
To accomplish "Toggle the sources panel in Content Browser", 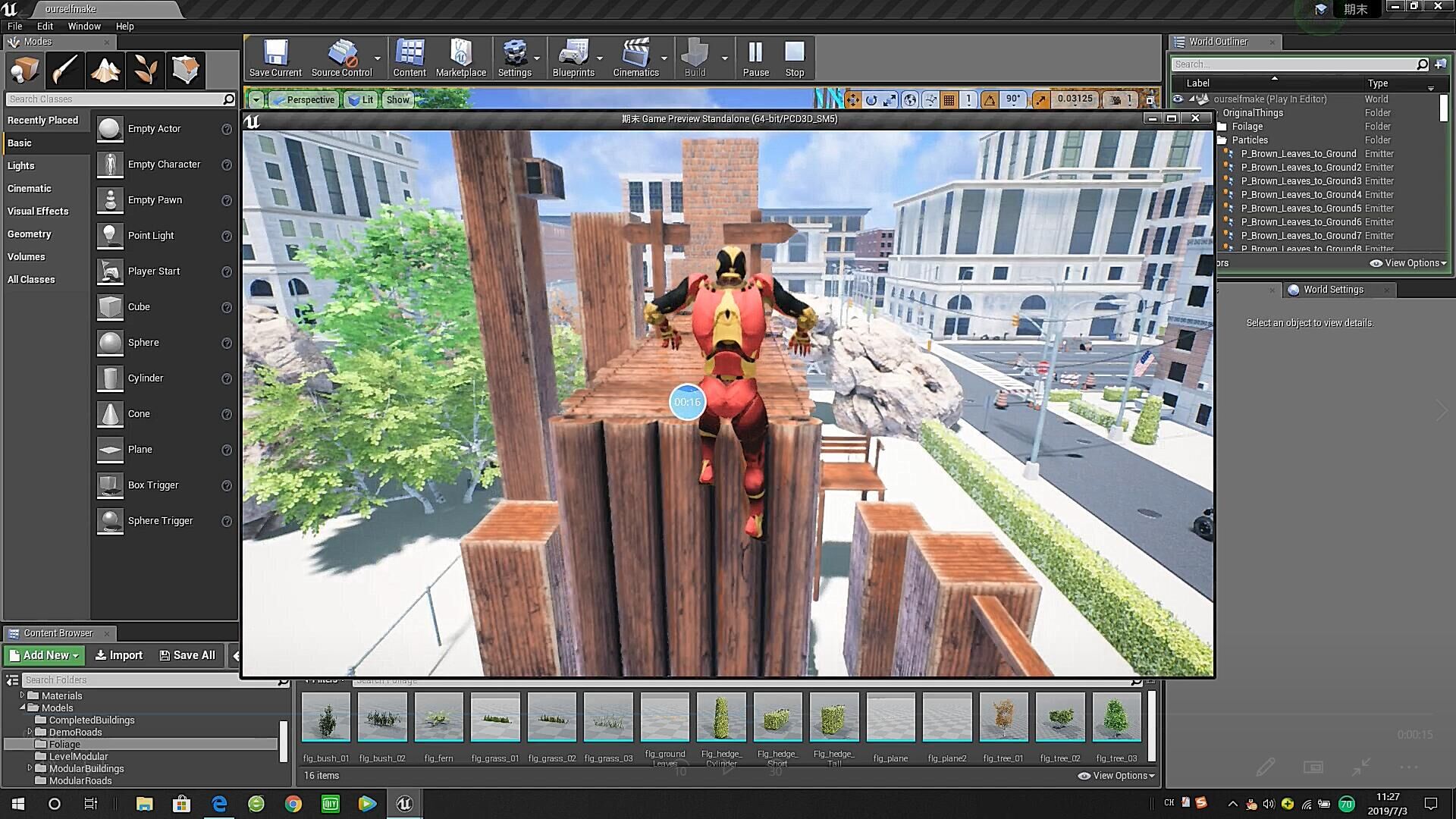I will tap(11, 680).
